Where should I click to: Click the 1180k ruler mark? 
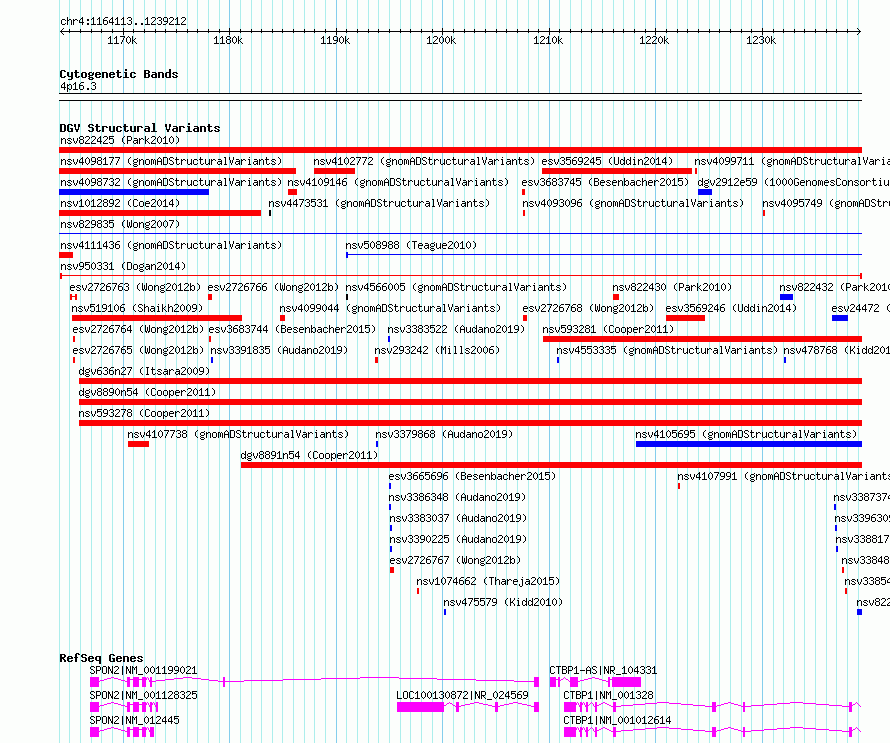[228, 40]
